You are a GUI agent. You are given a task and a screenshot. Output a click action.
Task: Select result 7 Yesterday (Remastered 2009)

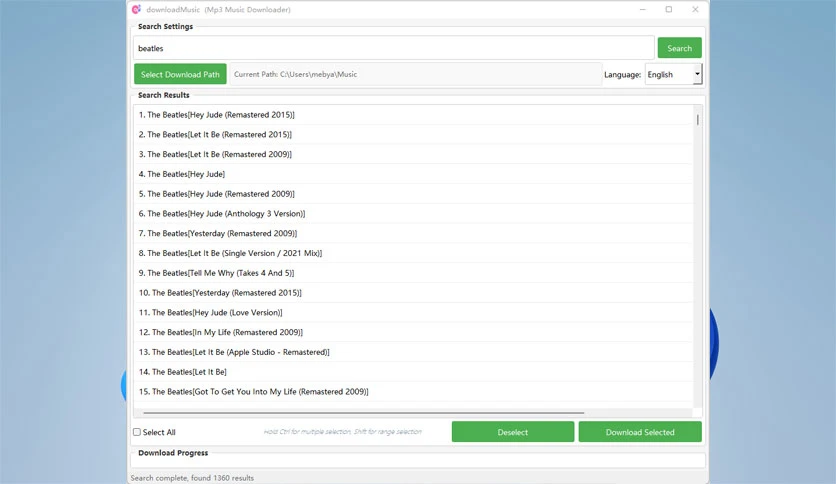[413, 233]
